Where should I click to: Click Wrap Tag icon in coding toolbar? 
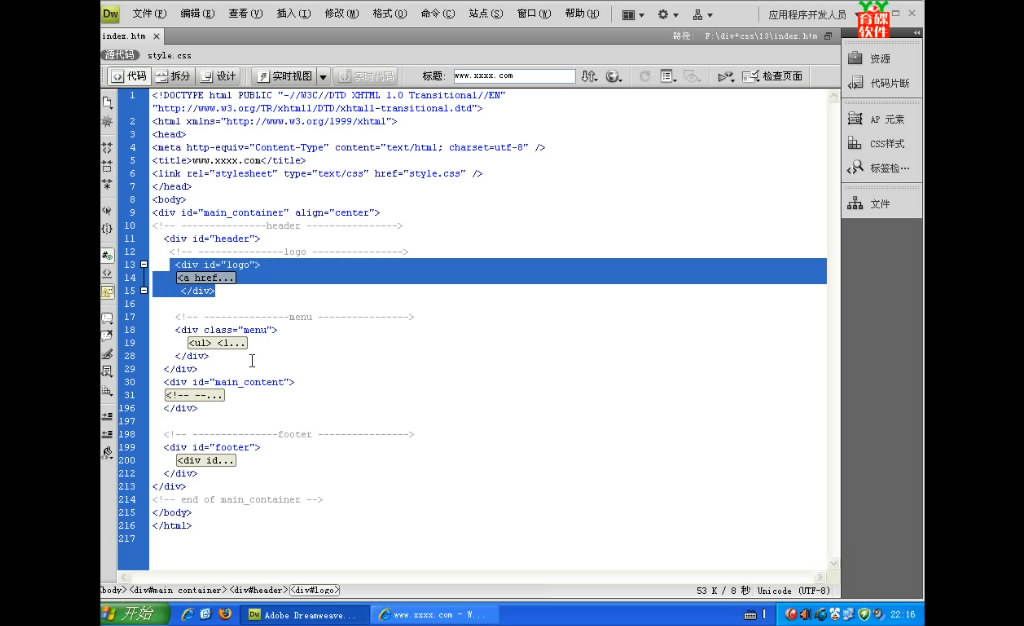[108, 354]
